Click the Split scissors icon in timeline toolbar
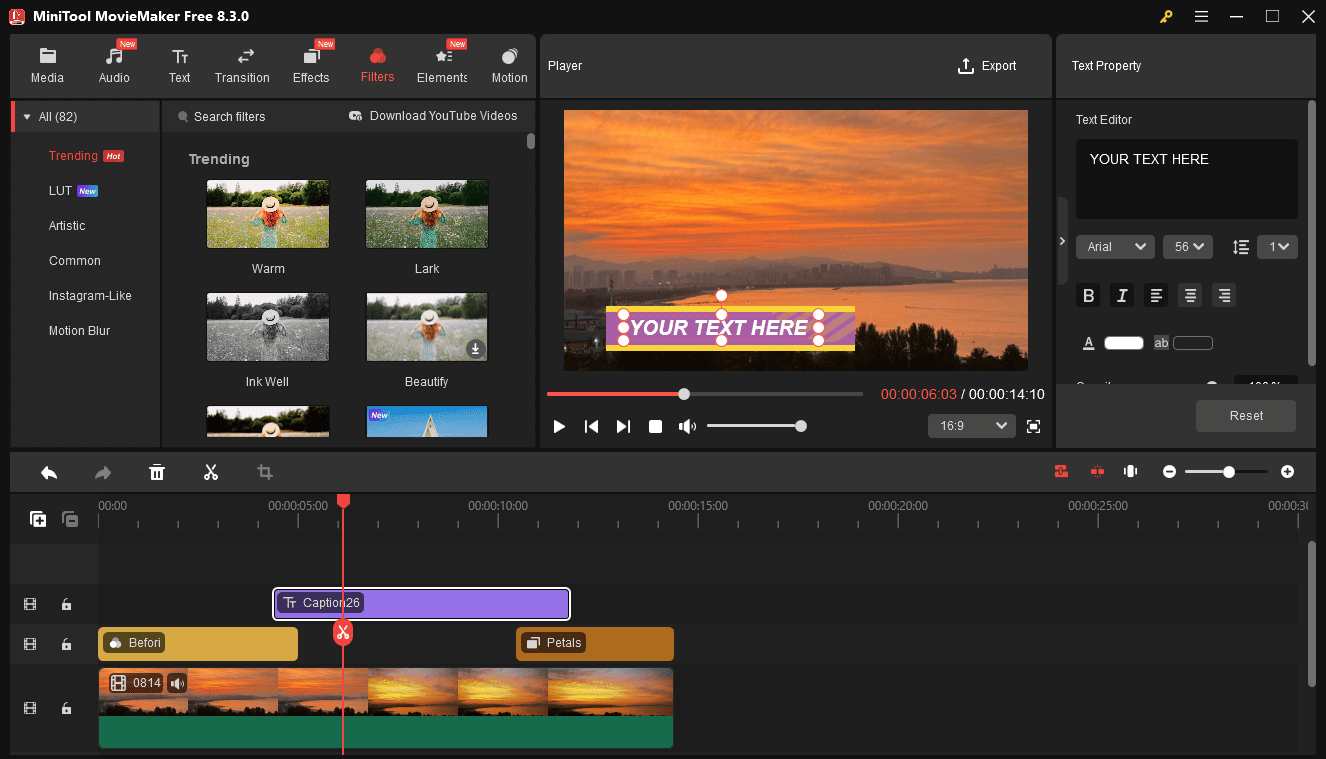1326x759 pixels. (x=211, y=472)
